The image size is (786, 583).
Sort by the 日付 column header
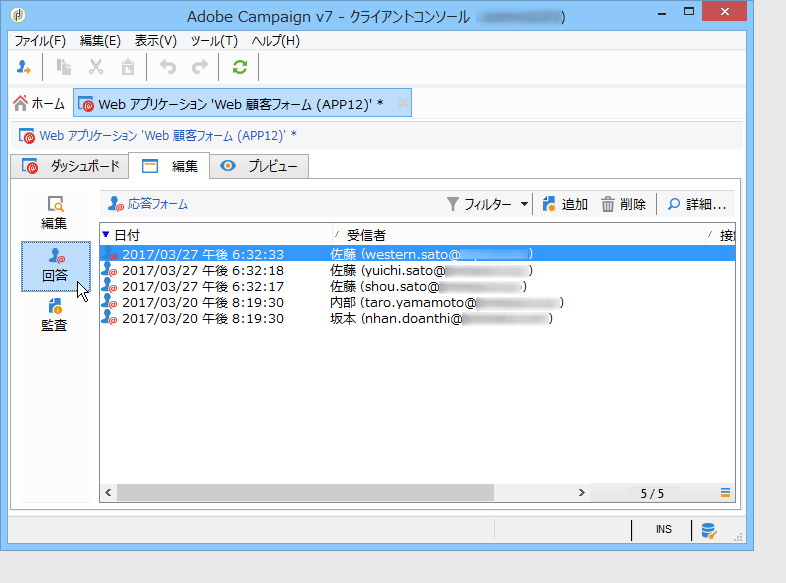(216, 235)
